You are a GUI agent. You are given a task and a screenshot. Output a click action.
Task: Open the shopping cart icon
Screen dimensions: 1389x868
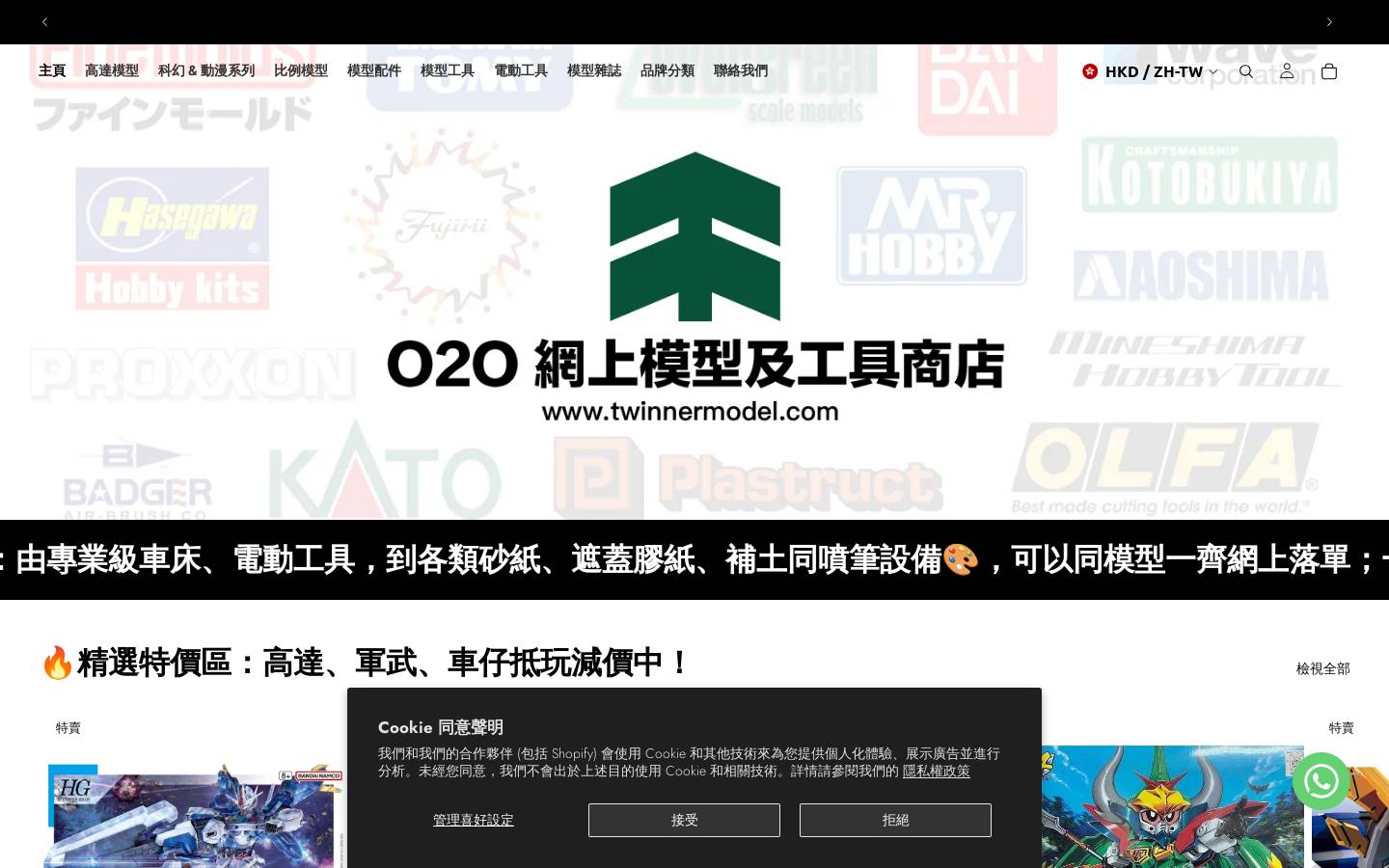(1329, 71)
